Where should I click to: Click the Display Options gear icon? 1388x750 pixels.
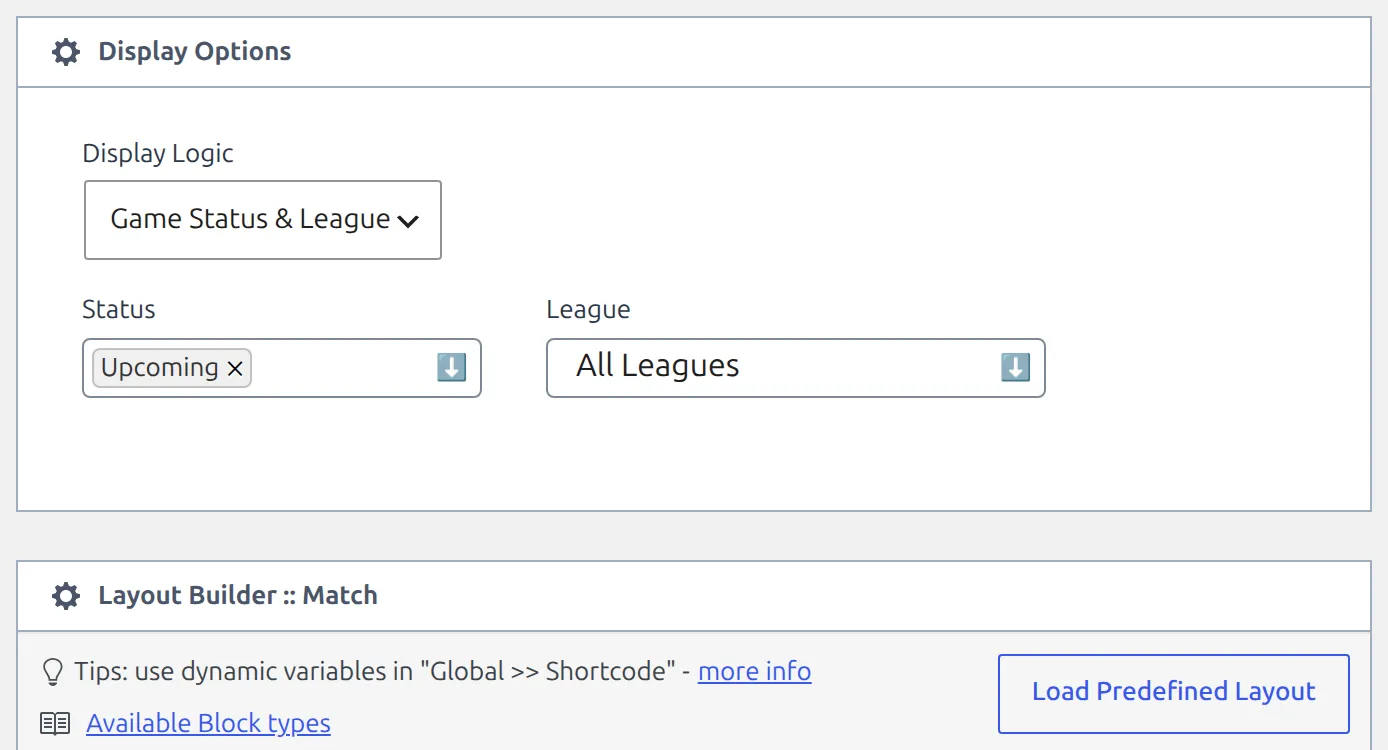point(66,52)
